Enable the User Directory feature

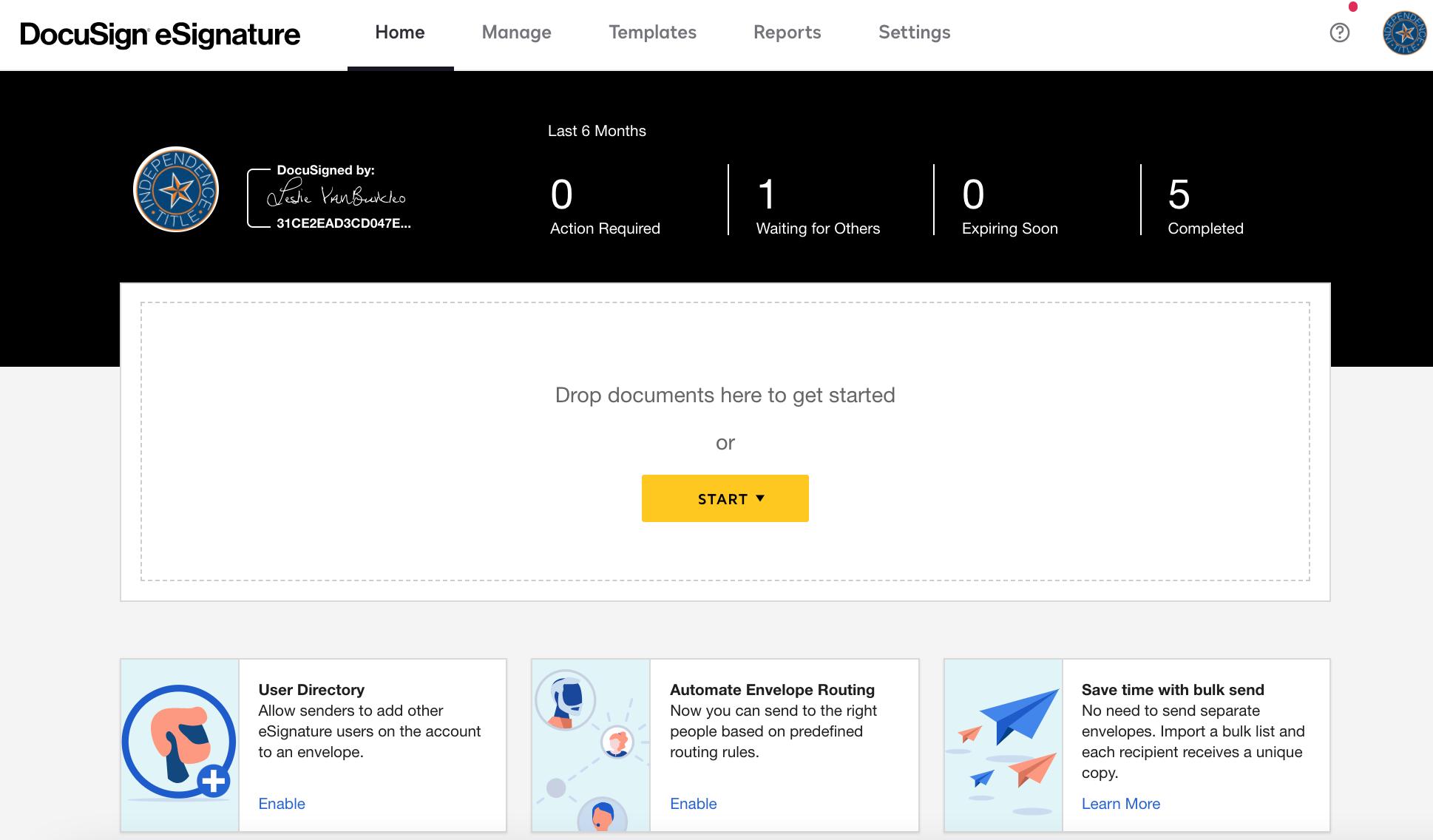click(282, 804)
